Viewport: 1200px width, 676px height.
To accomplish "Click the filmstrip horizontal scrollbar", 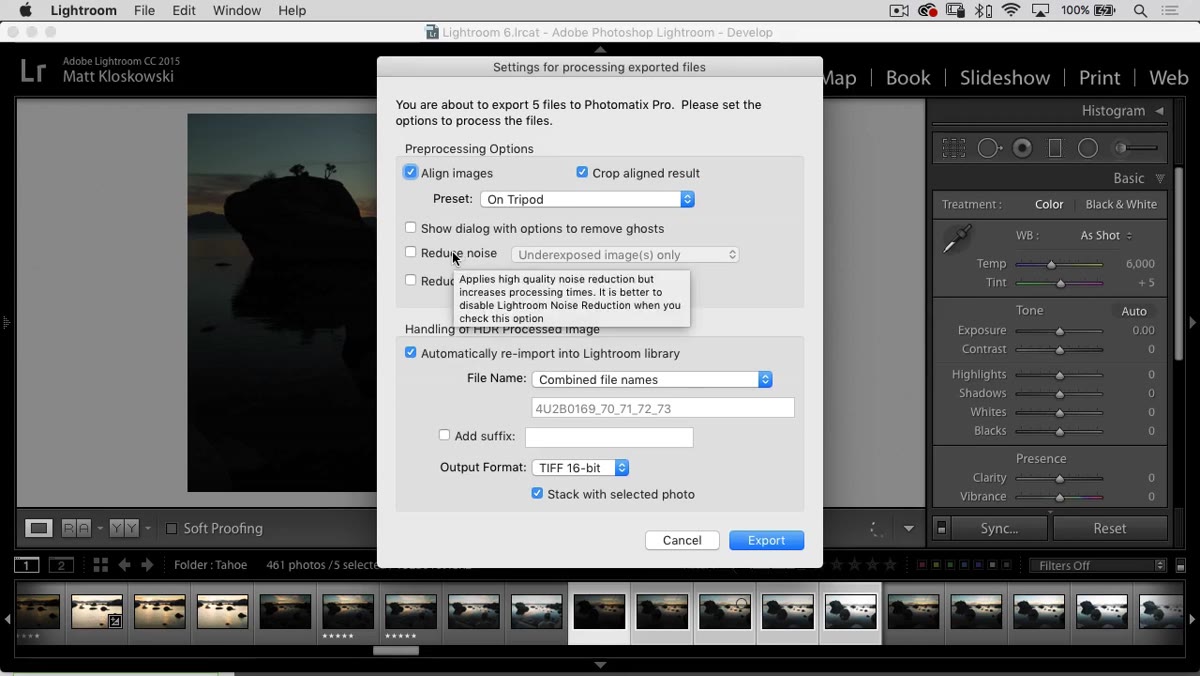I will [396, 651].
